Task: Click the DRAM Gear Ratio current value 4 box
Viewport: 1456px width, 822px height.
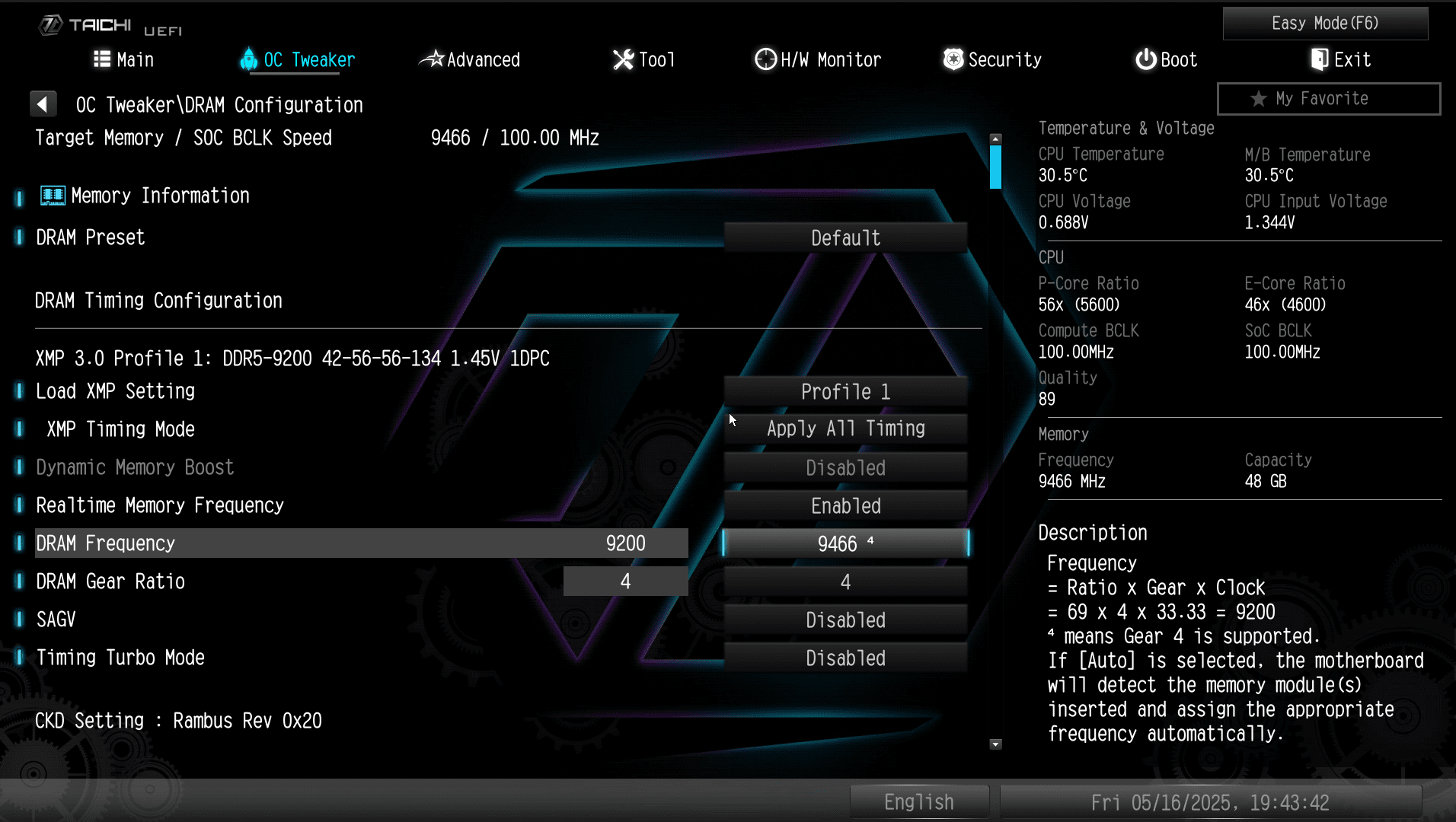Action: (x=625, y=581)
